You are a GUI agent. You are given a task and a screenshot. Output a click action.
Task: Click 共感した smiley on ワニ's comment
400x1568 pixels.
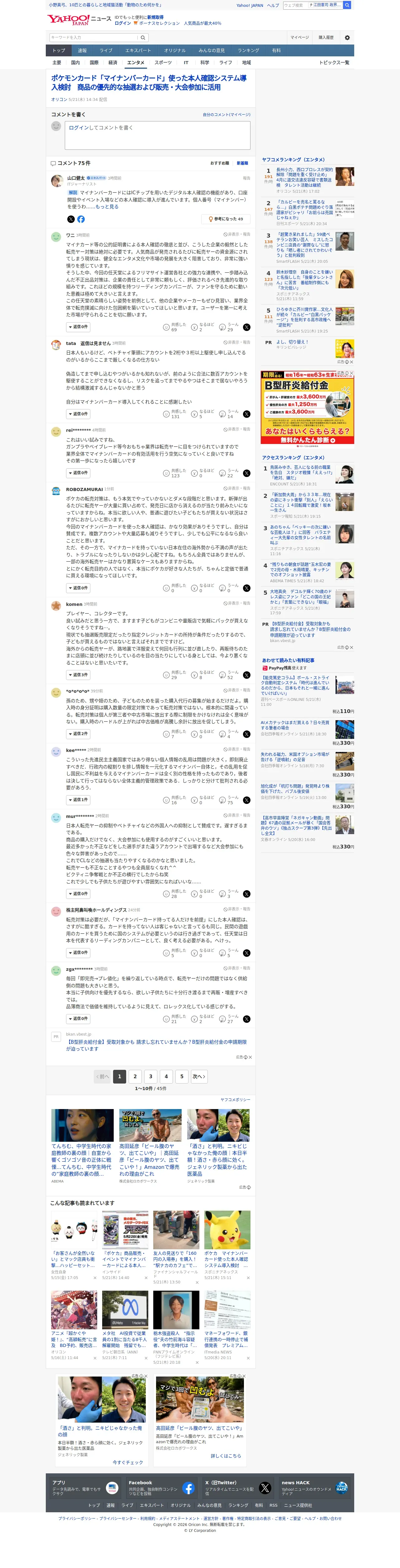(x=166, y=327)
